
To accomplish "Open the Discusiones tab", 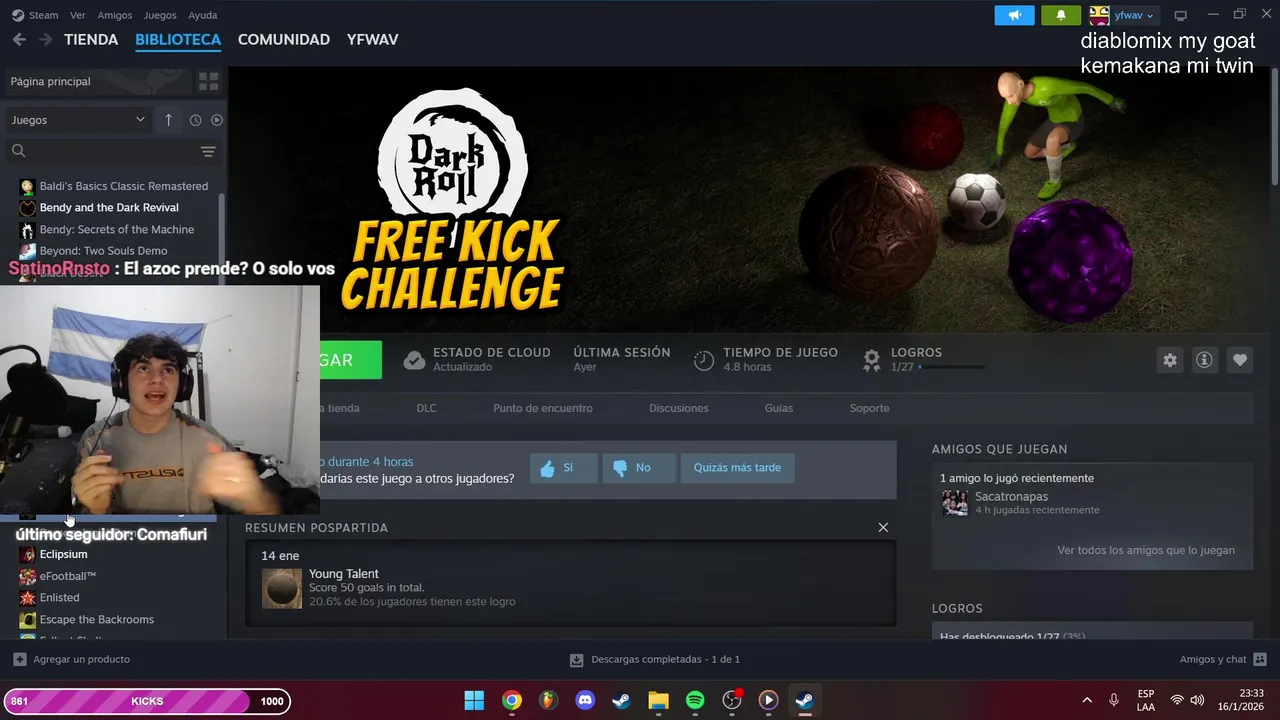I will (x=679, y=408).
